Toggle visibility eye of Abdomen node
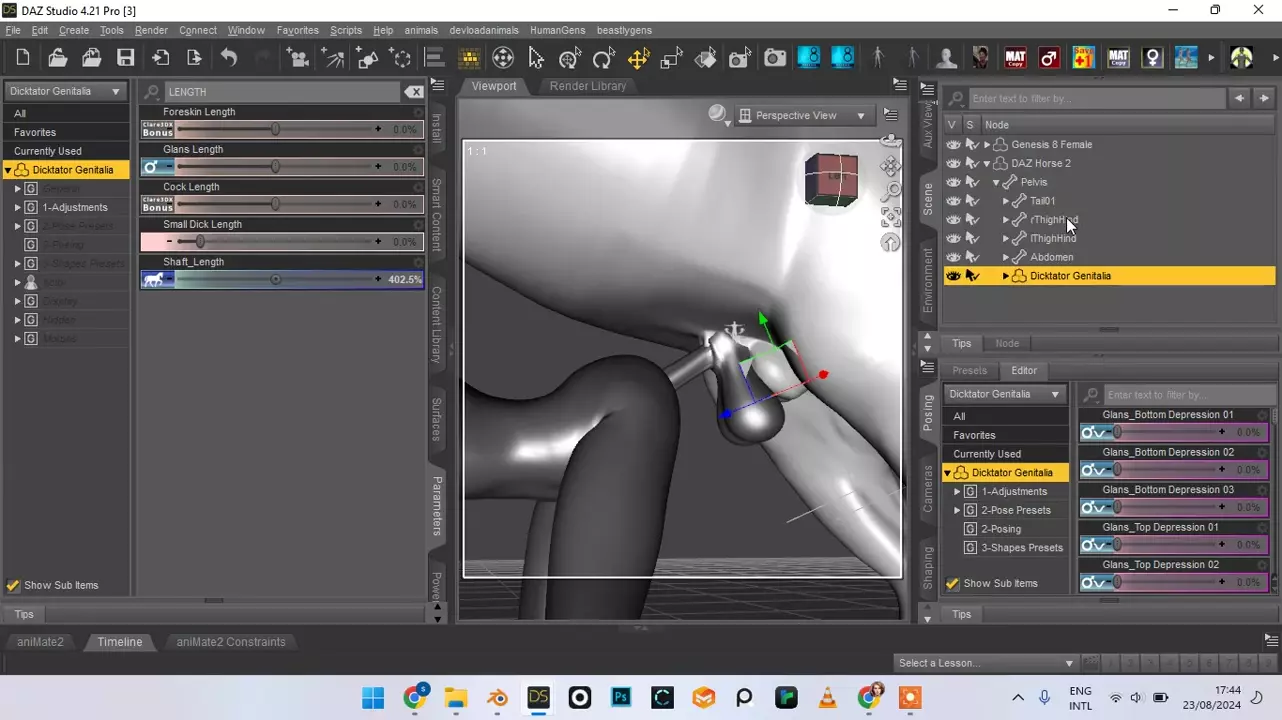Image resolution: width=1282 pixels, height=720 pixels. pyautogui.click(x=953, y=257)
